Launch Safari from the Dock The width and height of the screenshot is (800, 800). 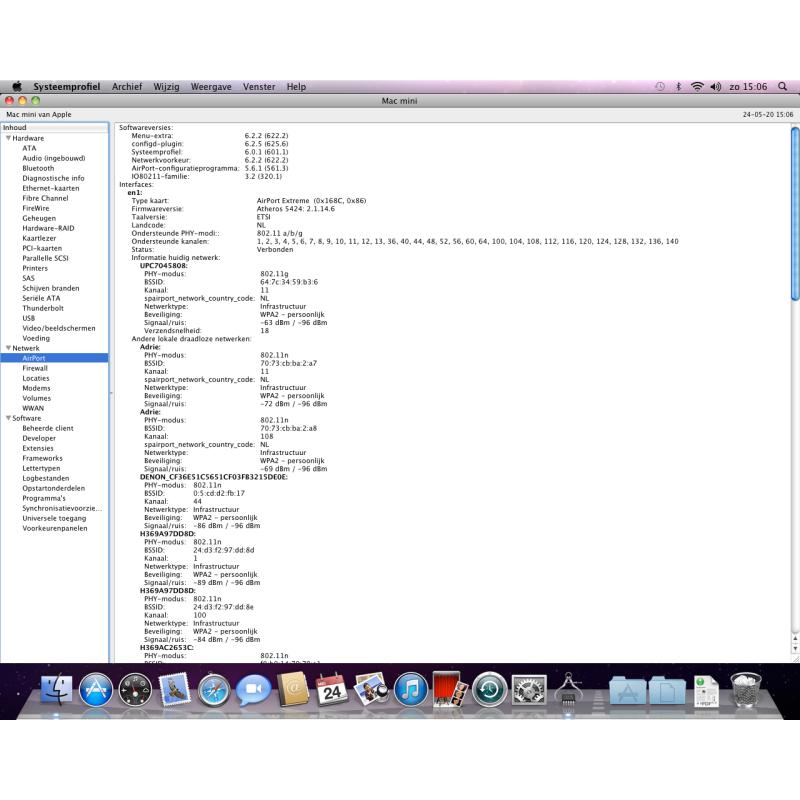point(214,690)
